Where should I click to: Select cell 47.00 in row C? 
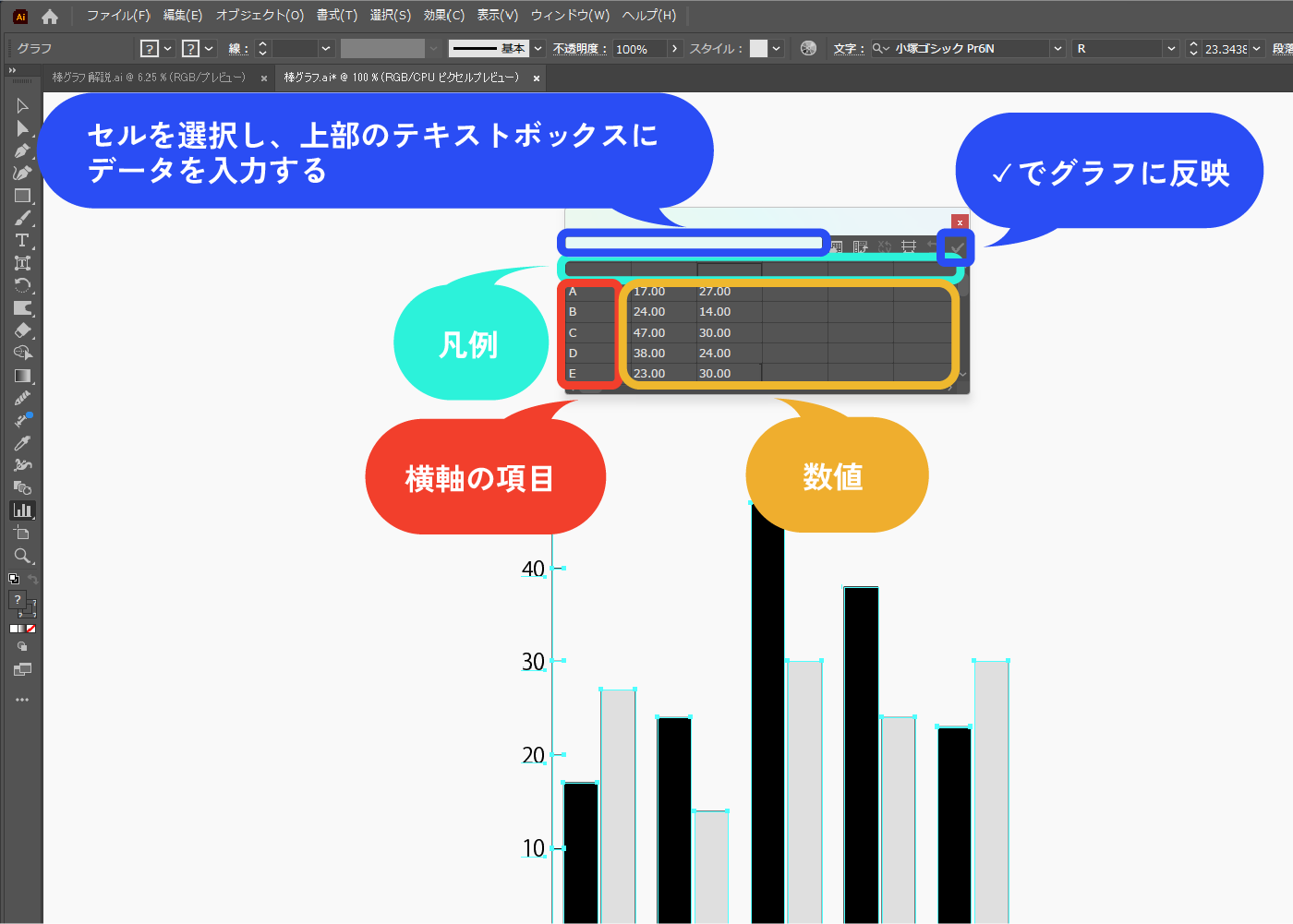(x=664, y=332)
